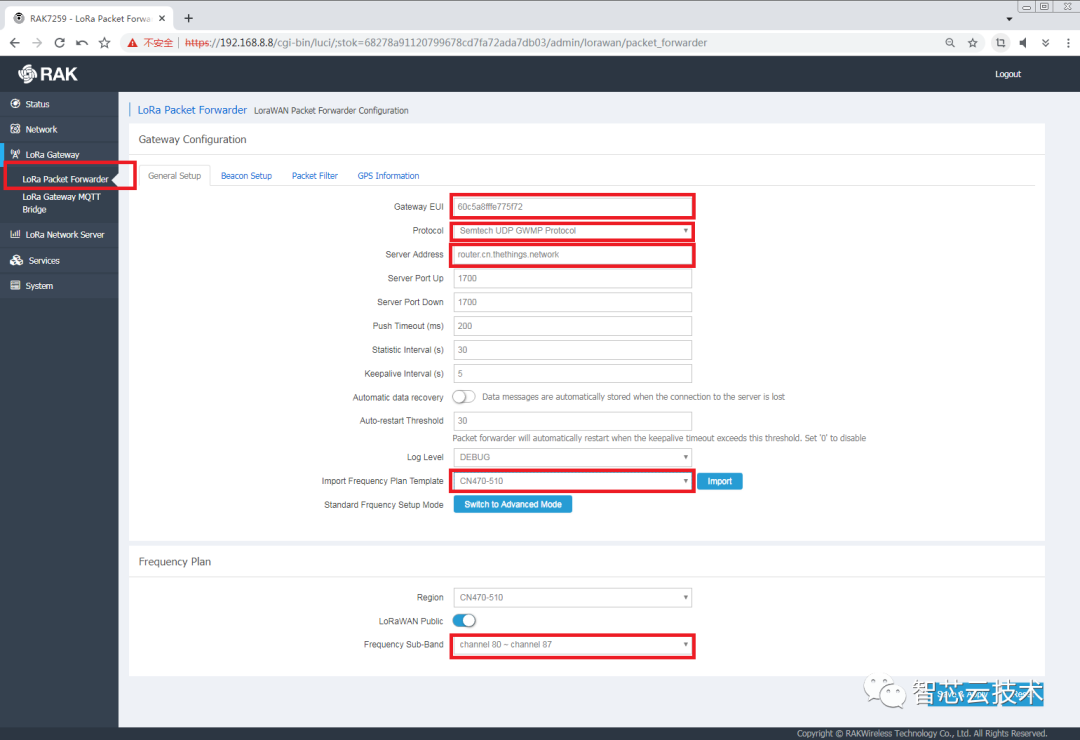
Task: Click the Push Timeout (ms) input field
Action: [572, 326]
